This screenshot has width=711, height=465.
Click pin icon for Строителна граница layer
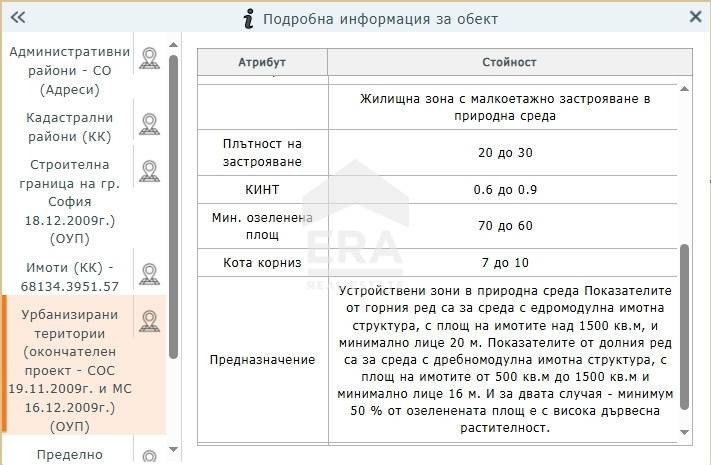point(149,171)
